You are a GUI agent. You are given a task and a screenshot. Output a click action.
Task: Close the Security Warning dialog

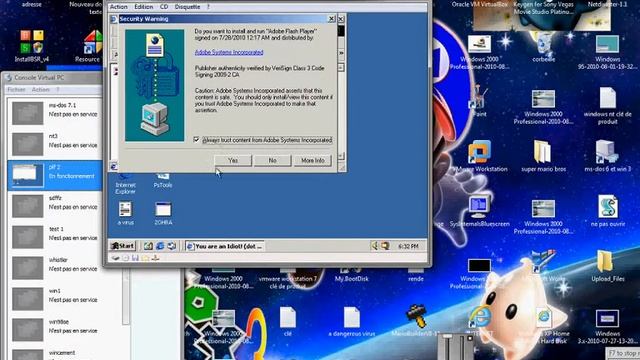[332, 19]
